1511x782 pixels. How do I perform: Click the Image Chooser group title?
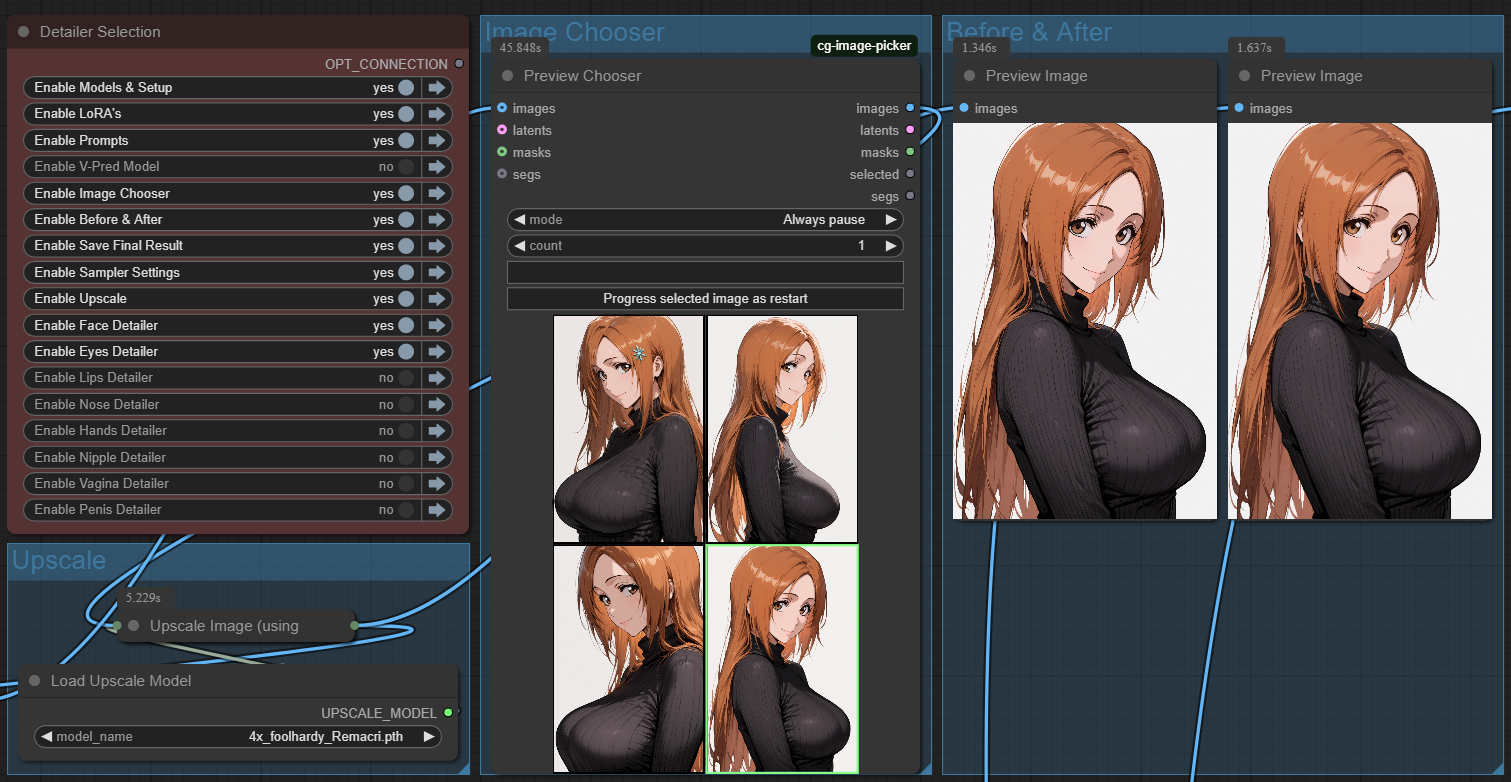pyautogui.click(x=574, y=32)
